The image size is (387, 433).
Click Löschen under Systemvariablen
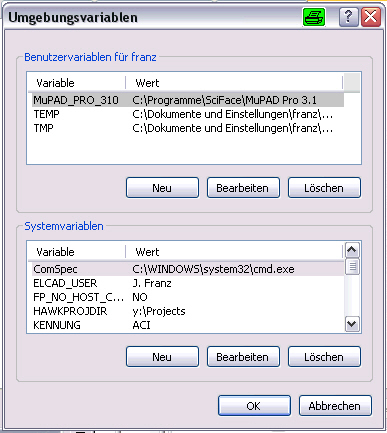(324, 357)
